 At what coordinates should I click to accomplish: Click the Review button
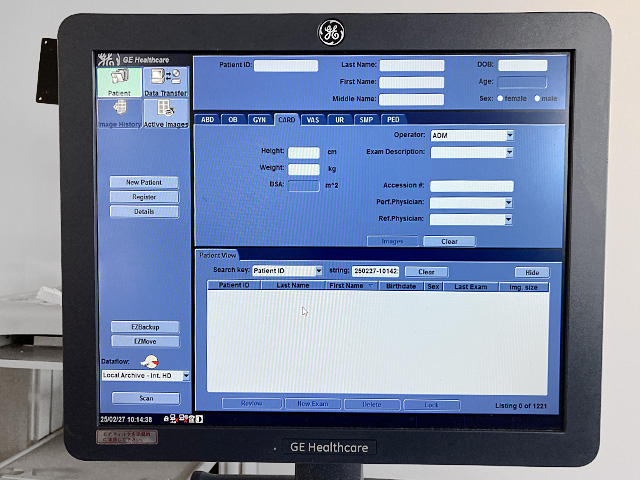251,404
